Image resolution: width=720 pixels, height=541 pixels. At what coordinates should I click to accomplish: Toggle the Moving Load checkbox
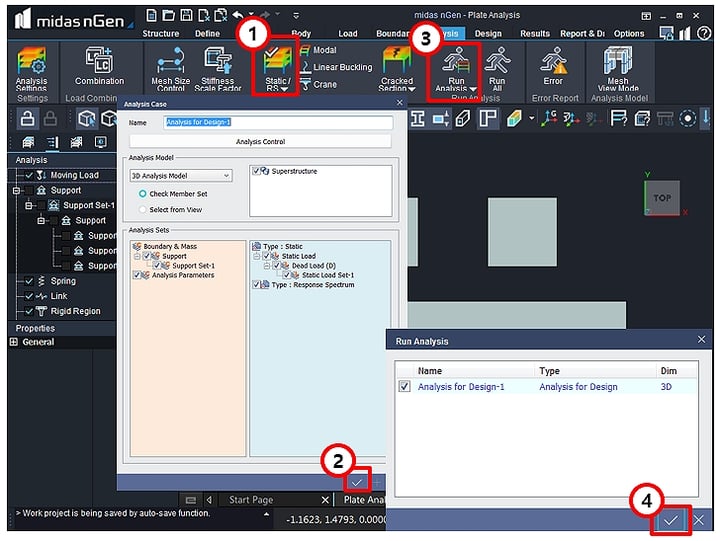[29, 175]
